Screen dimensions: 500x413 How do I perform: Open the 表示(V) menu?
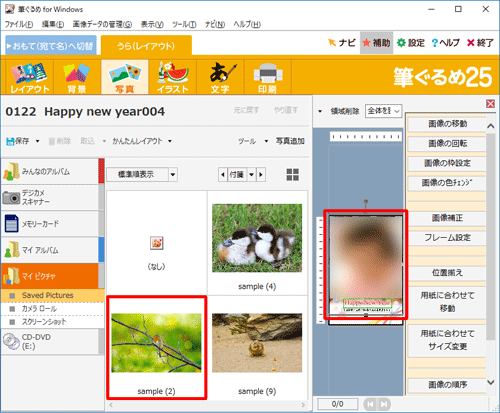(152, 24)
